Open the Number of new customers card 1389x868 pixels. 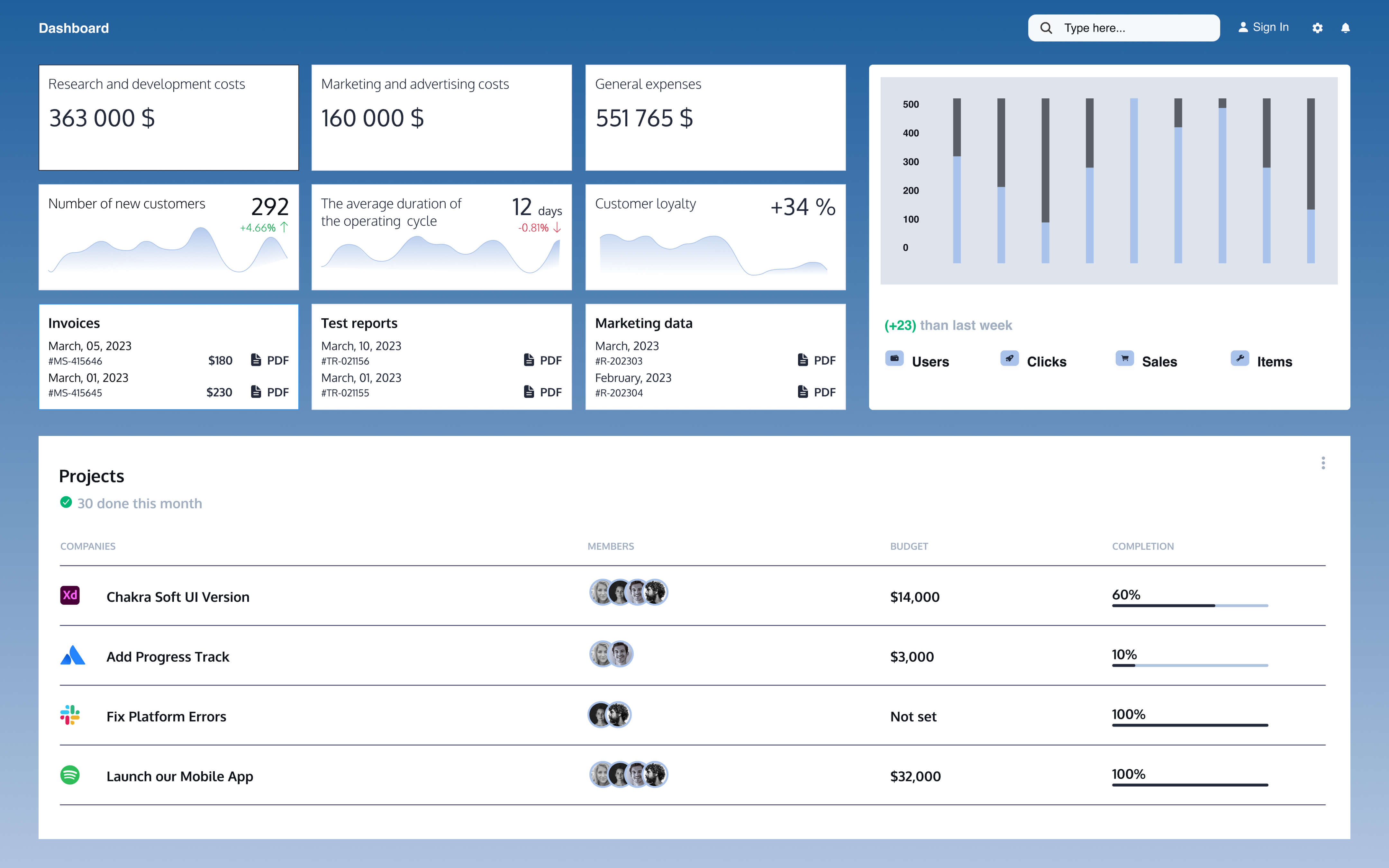pyautogui.click(x=169, y=237)
